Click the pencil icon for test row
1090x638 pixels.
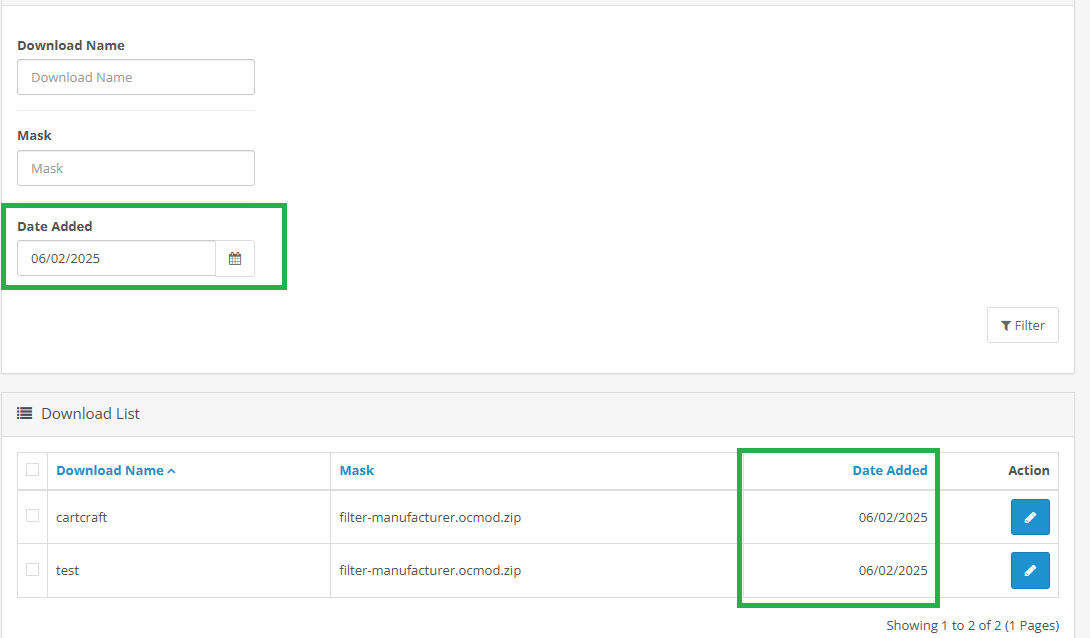tap(1030, 570)
